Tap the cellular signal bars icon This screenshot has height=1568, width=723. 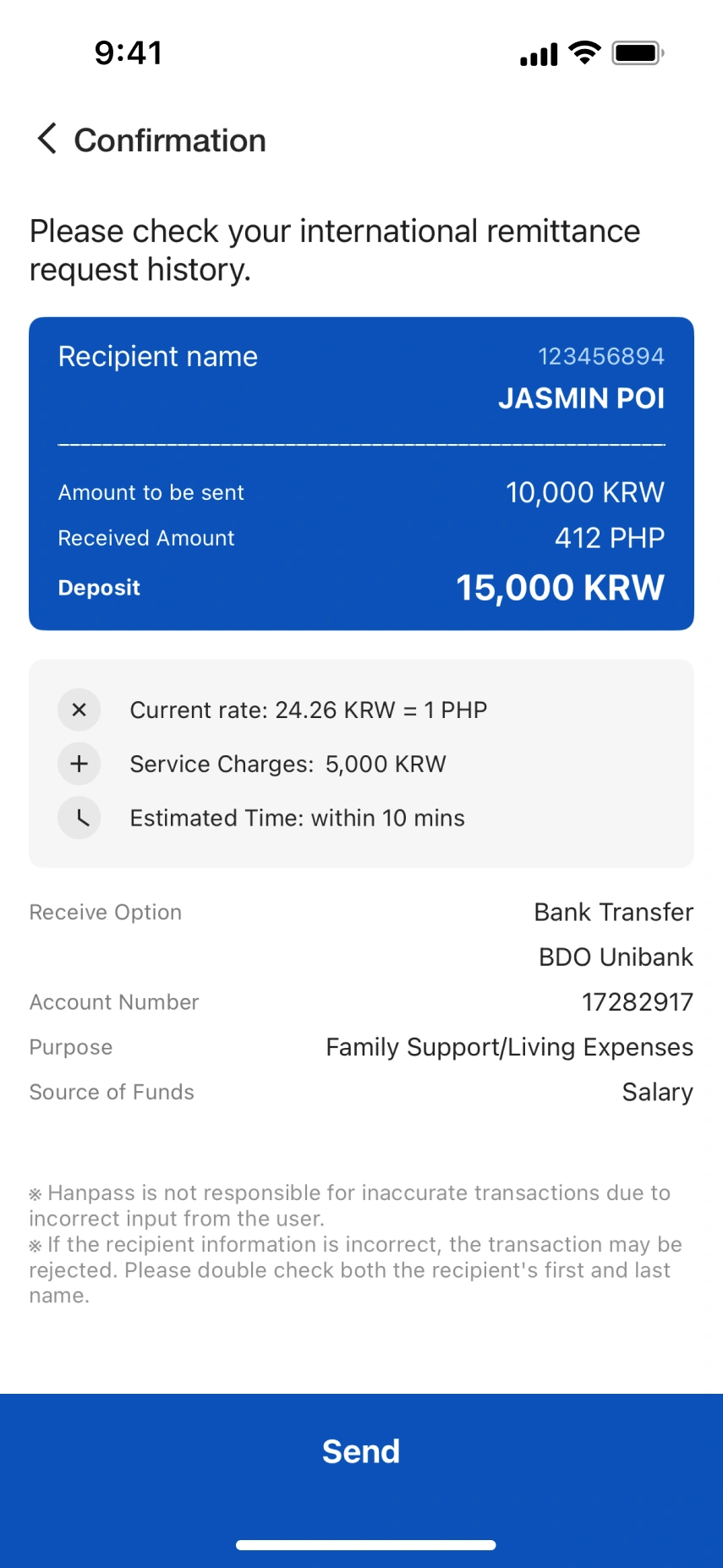[x=539, y=54]
